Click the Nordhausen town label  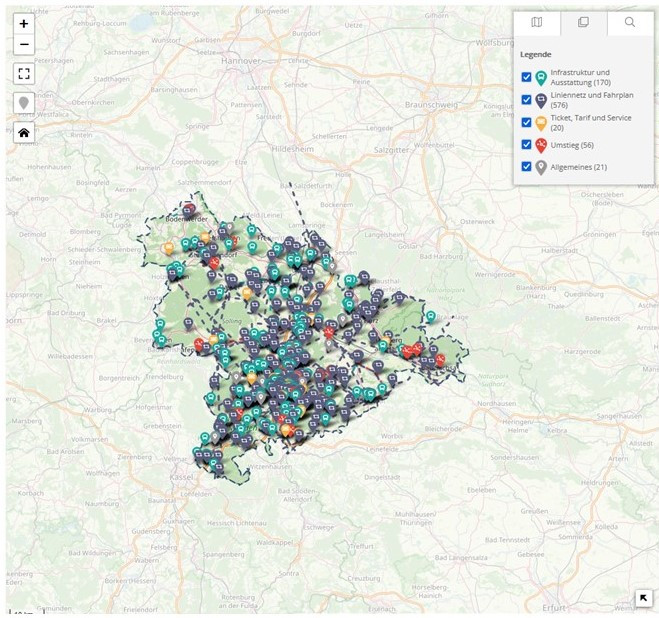click(497, 403)
